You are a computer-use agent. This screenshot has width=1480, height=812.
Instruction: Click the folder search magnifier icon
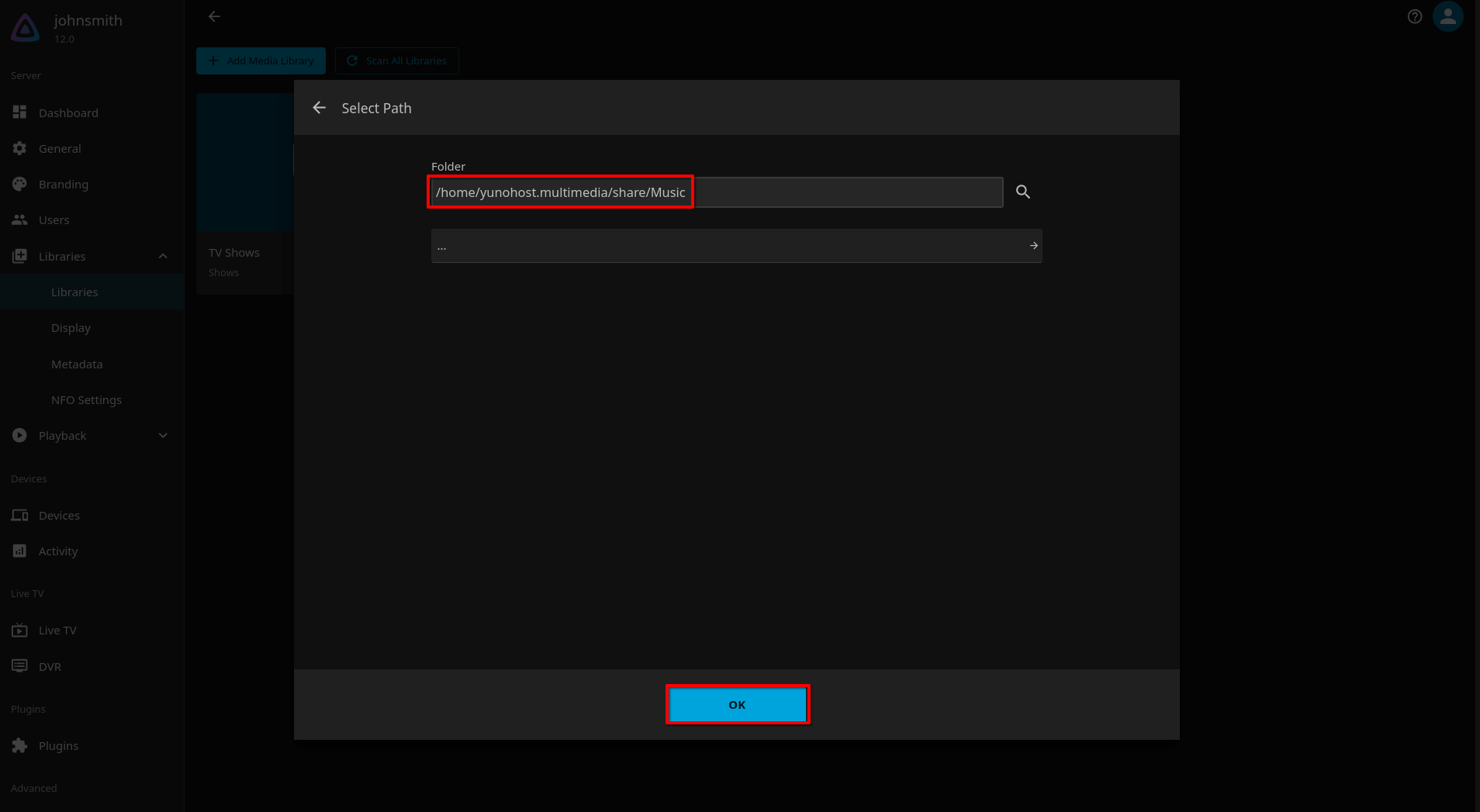[1023, 192]
